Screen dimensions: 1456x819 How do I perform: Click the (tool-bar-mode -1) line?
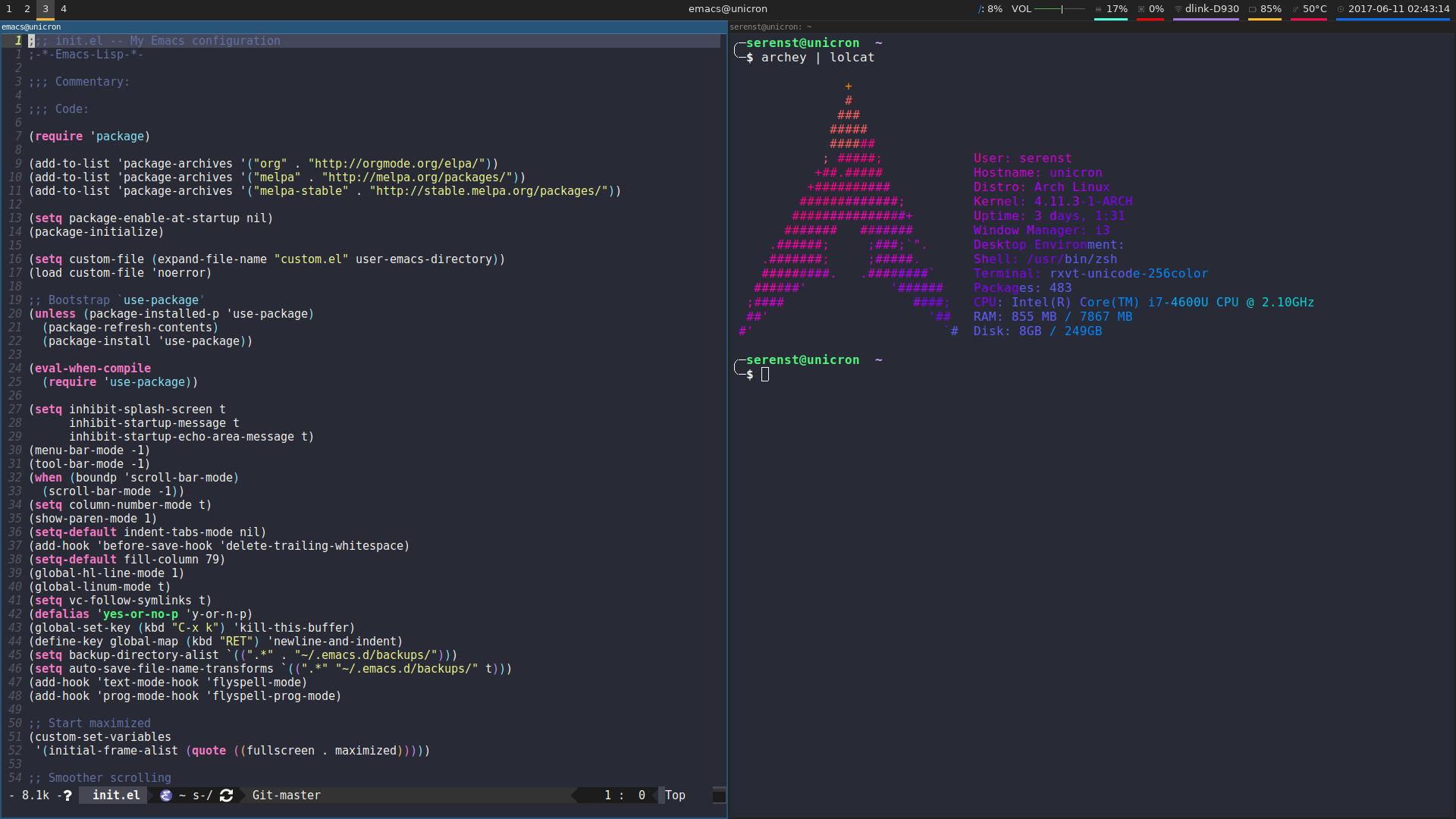pos(89,464)
